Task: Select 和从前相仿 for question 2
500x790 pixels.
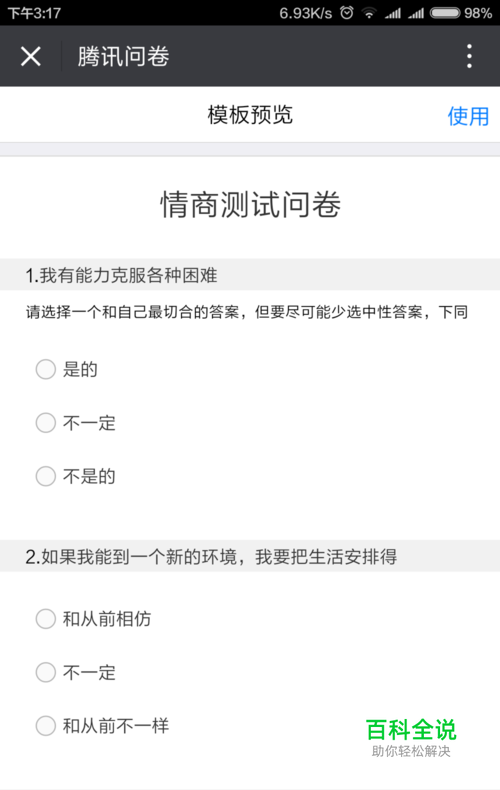Action: click(93, 619)
